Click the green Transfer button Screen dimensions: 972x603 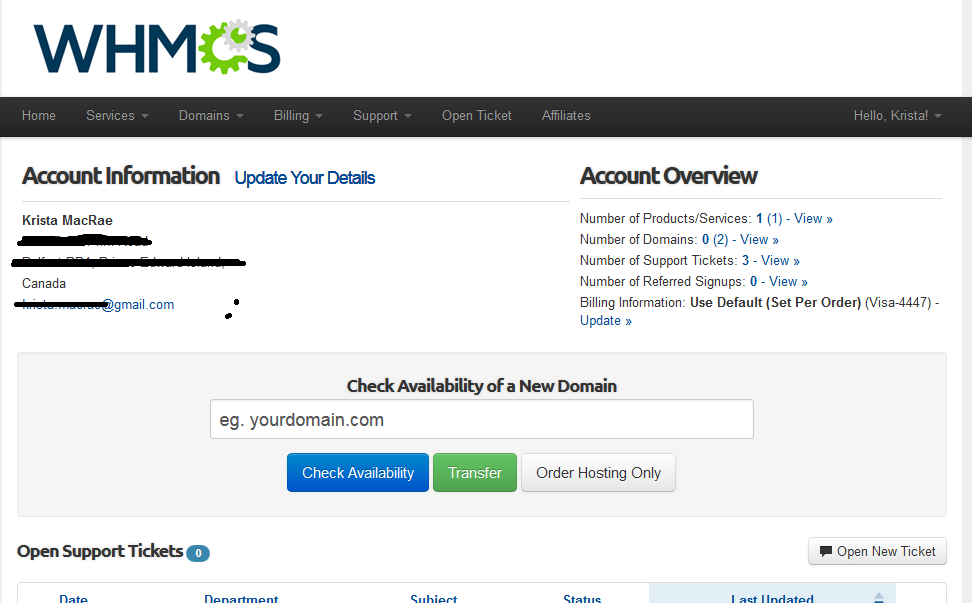click(x=475, y=473)
